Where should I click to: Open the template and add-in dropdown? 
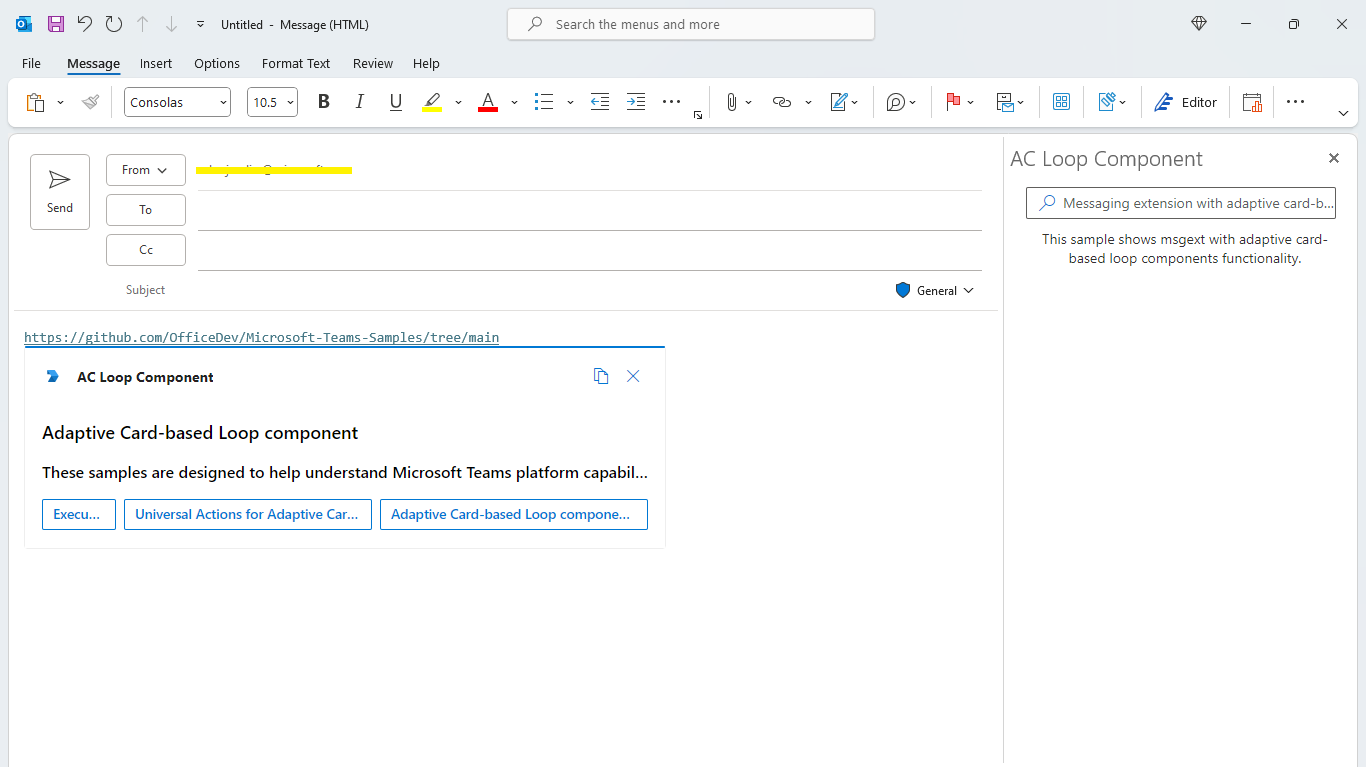(1112, 102)
